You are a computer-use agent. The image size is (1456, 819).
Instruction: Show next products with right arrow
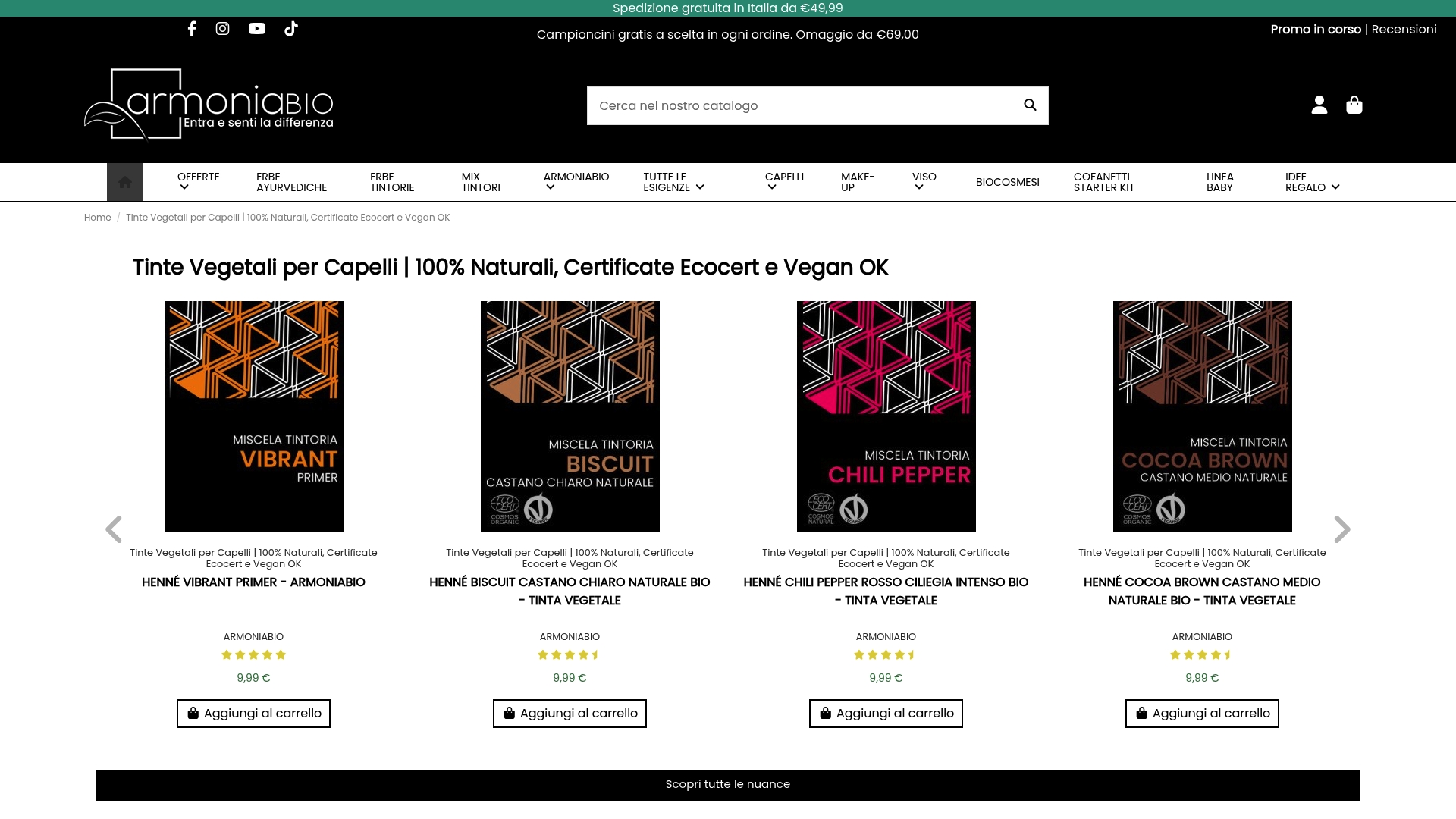(x=1342, y=529)
